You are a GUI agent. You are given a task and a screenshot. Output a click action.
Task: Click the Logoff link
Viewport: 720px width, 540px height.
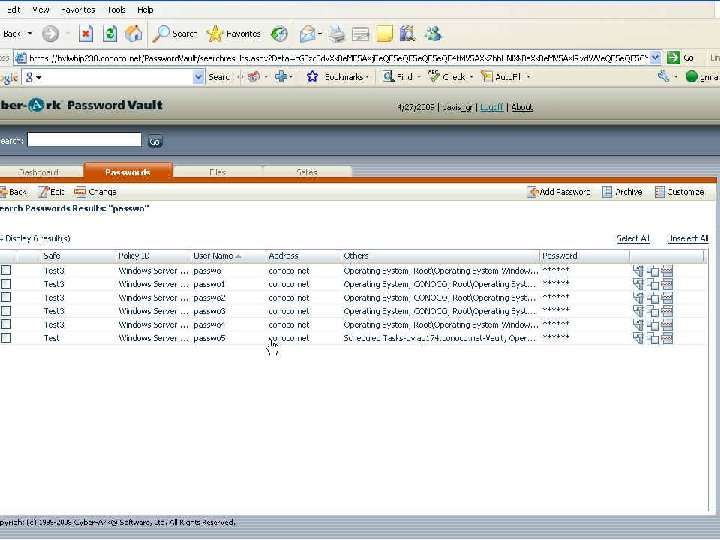[x=492, y=107]
